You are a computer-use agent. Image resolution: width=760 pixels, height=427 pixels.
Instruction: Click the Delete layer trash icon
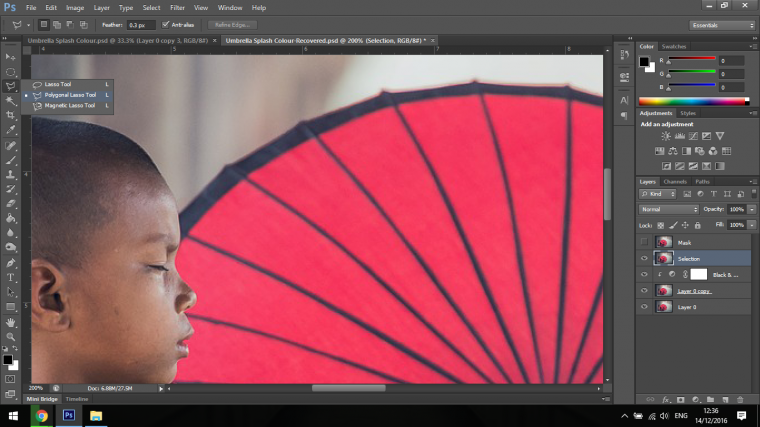(740, 400)
